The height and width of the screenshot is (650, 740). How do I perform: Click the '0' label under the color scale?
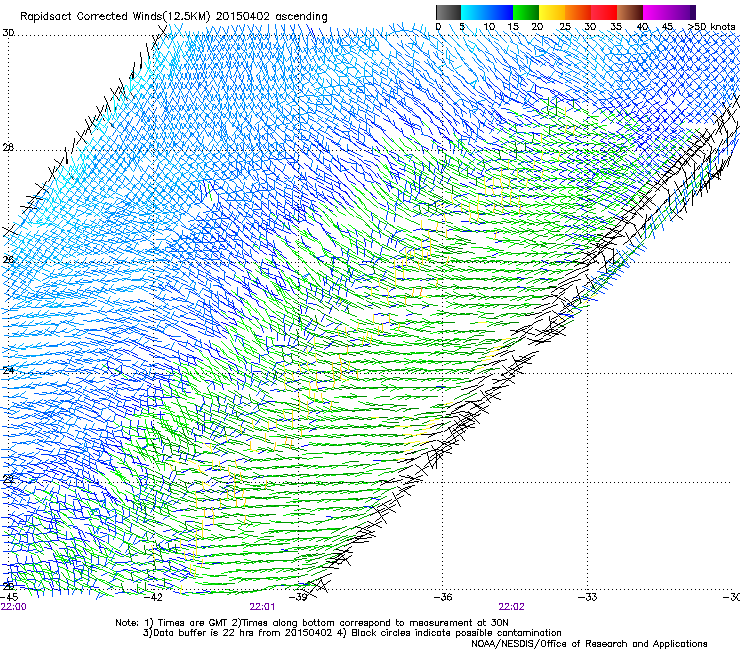[x=438, y=27]
